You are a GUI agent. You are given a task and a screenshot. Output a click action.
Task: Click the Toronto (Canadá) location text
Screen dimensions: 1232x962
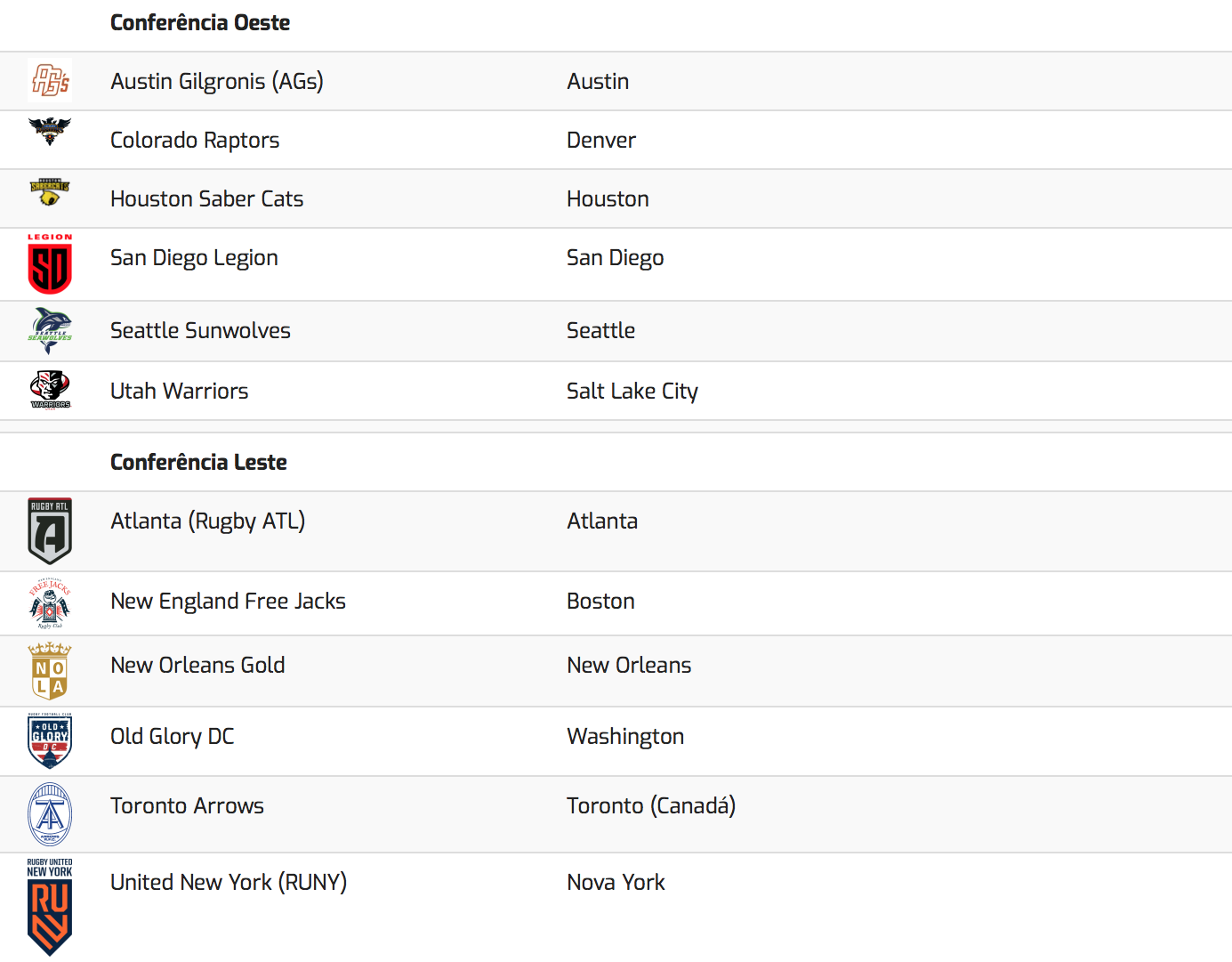pos(650,806)
